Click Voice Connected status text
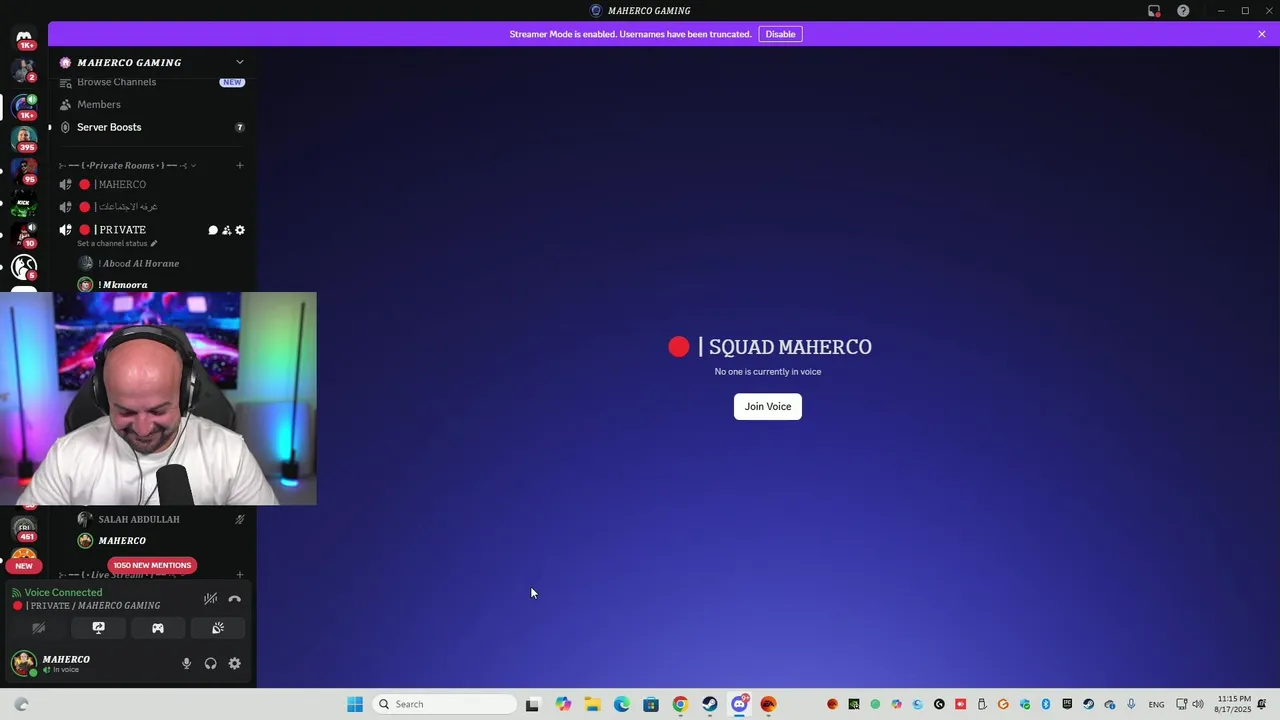This screenshot has width=1280, height=720. (x=63, y=593)
